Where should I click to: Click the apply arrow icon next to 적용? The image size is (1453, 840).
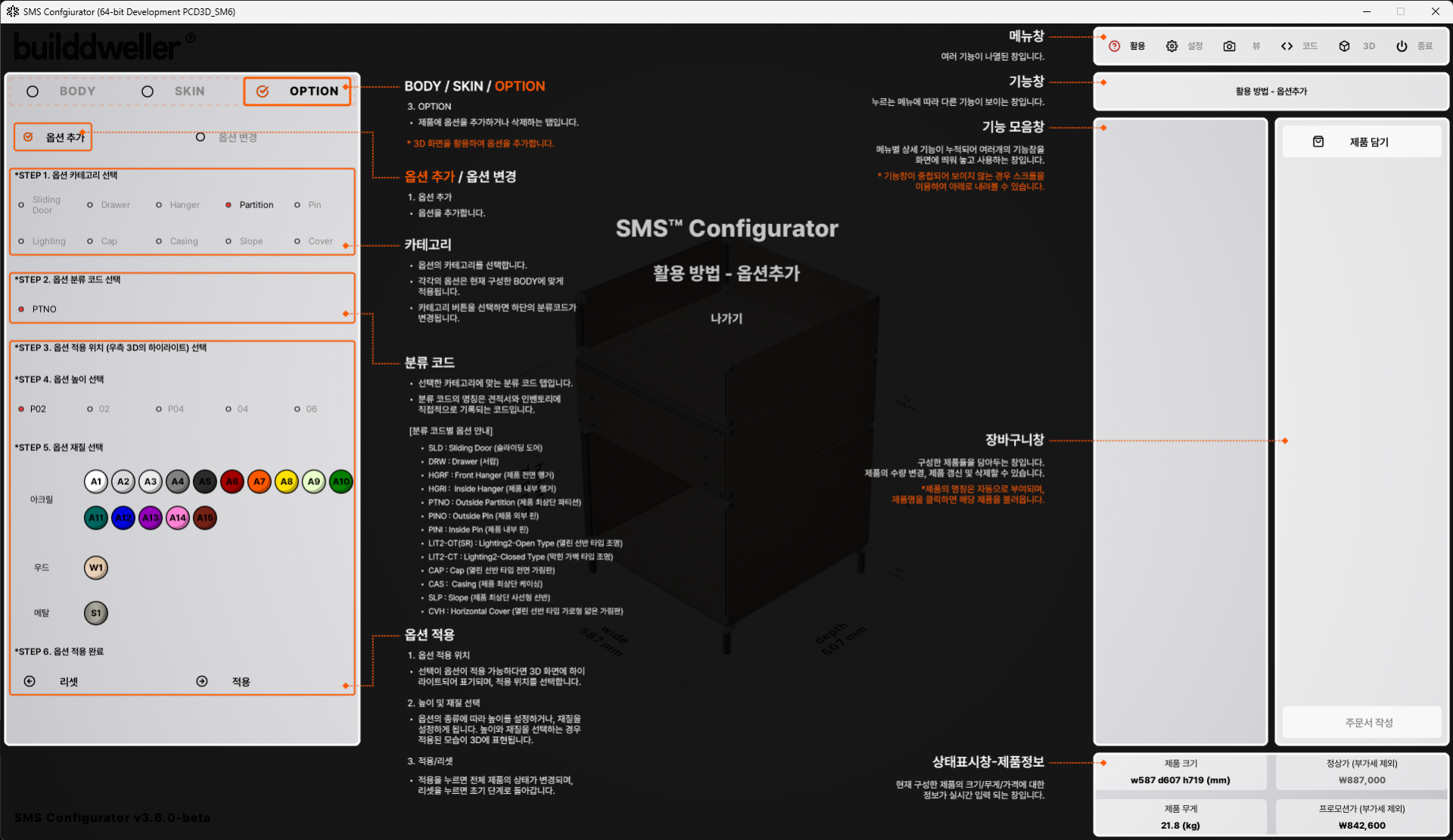[x=202, y=681]
